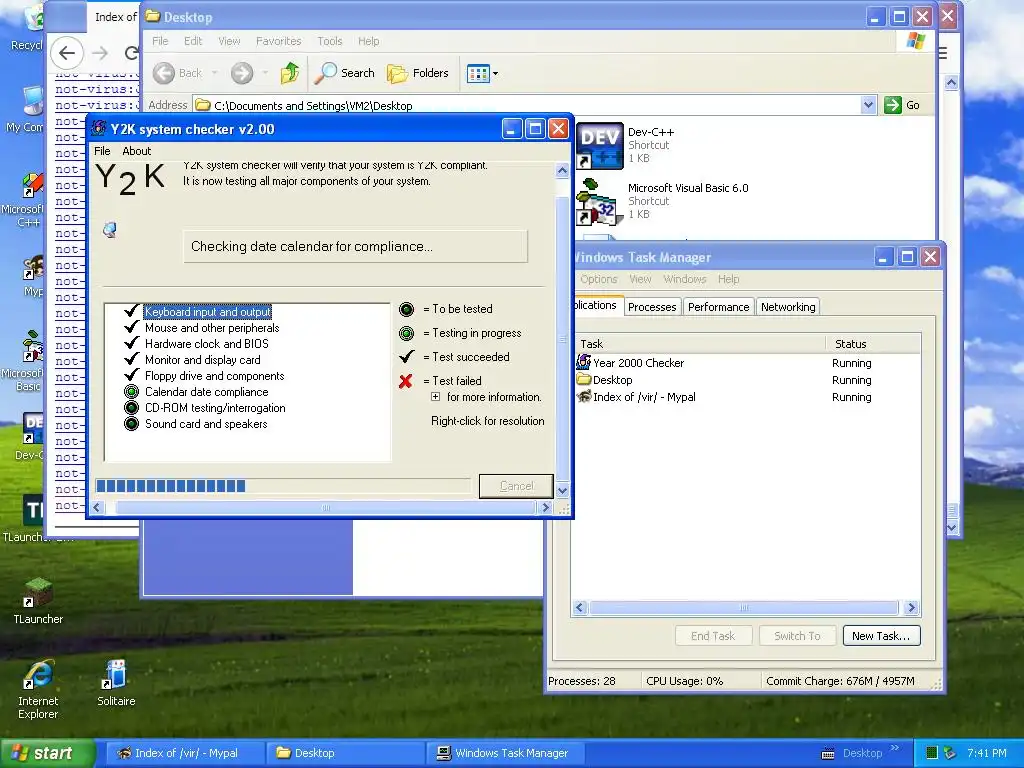Click Y2K checker vertical scroll down arrow

[x=562, y=490]
